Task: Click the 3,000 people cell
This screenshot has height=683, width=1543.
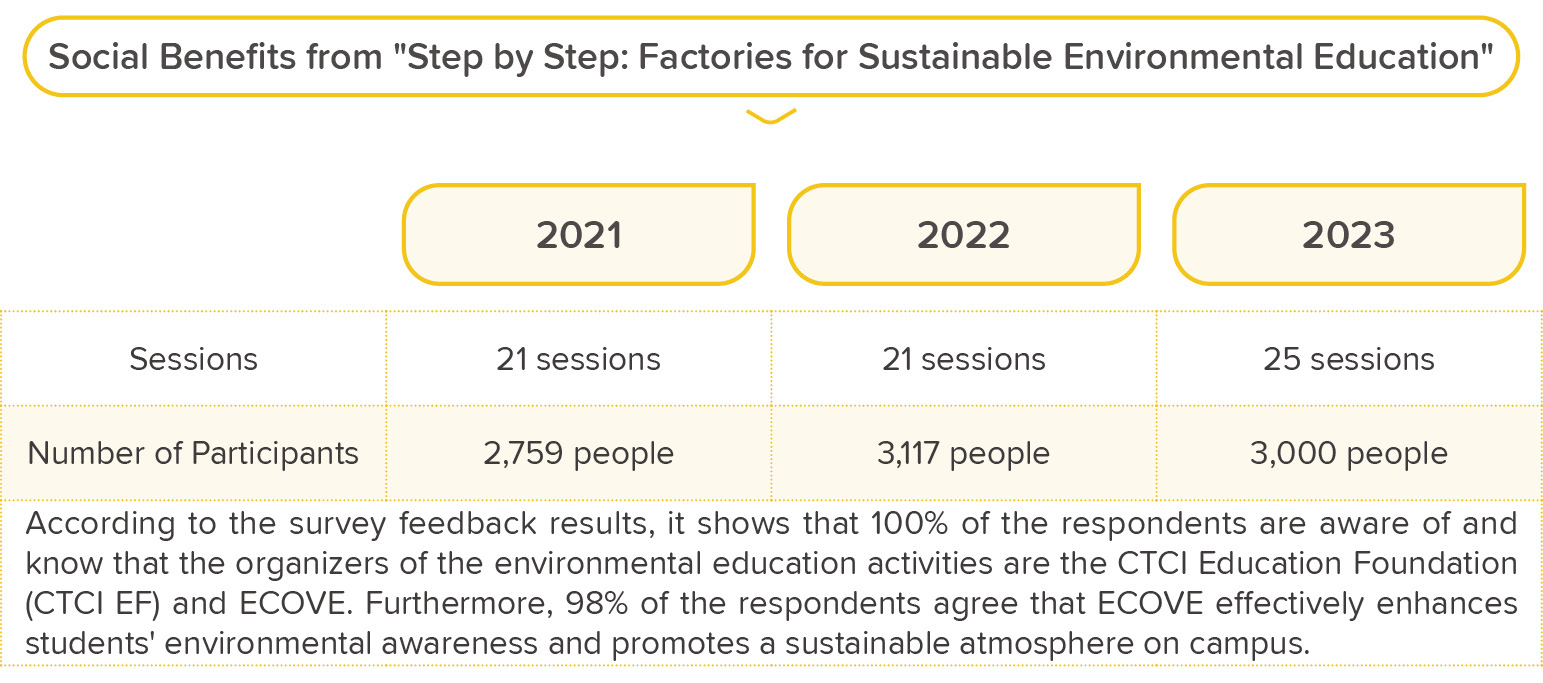Action: click(x=1348, y=453)
